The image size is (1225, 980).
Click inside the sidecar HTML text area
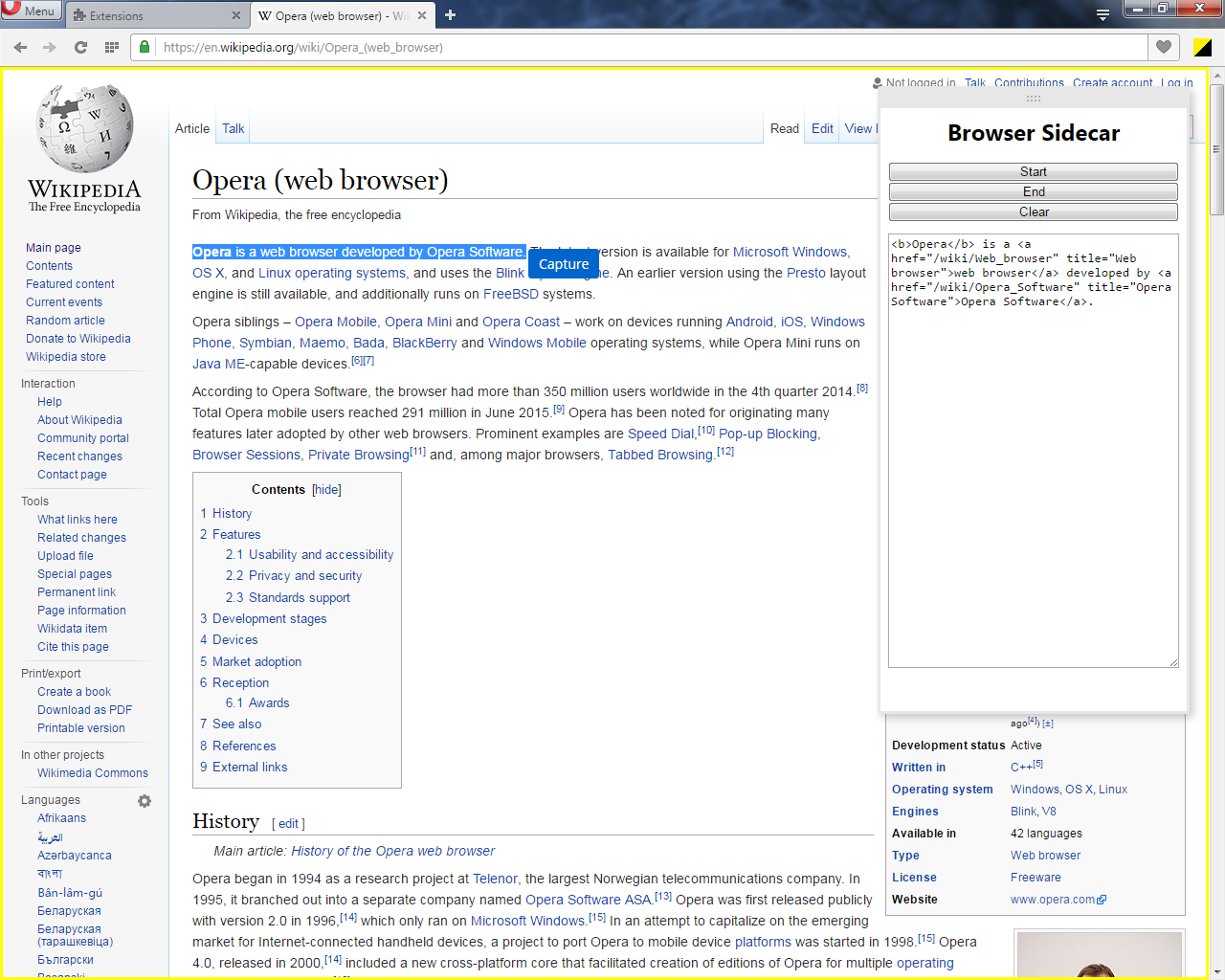coord(1034,451)
